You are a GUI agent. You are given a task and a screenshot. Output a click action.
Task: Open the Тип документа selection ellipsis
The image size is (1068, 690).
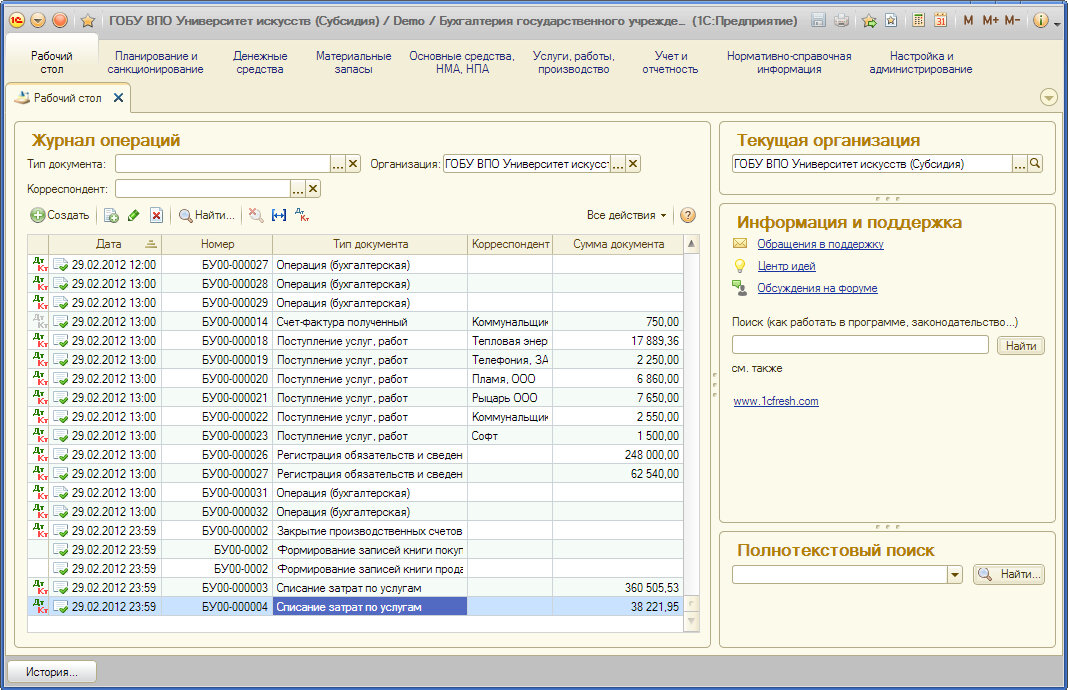pyautogui.click(x=338, y=163)
